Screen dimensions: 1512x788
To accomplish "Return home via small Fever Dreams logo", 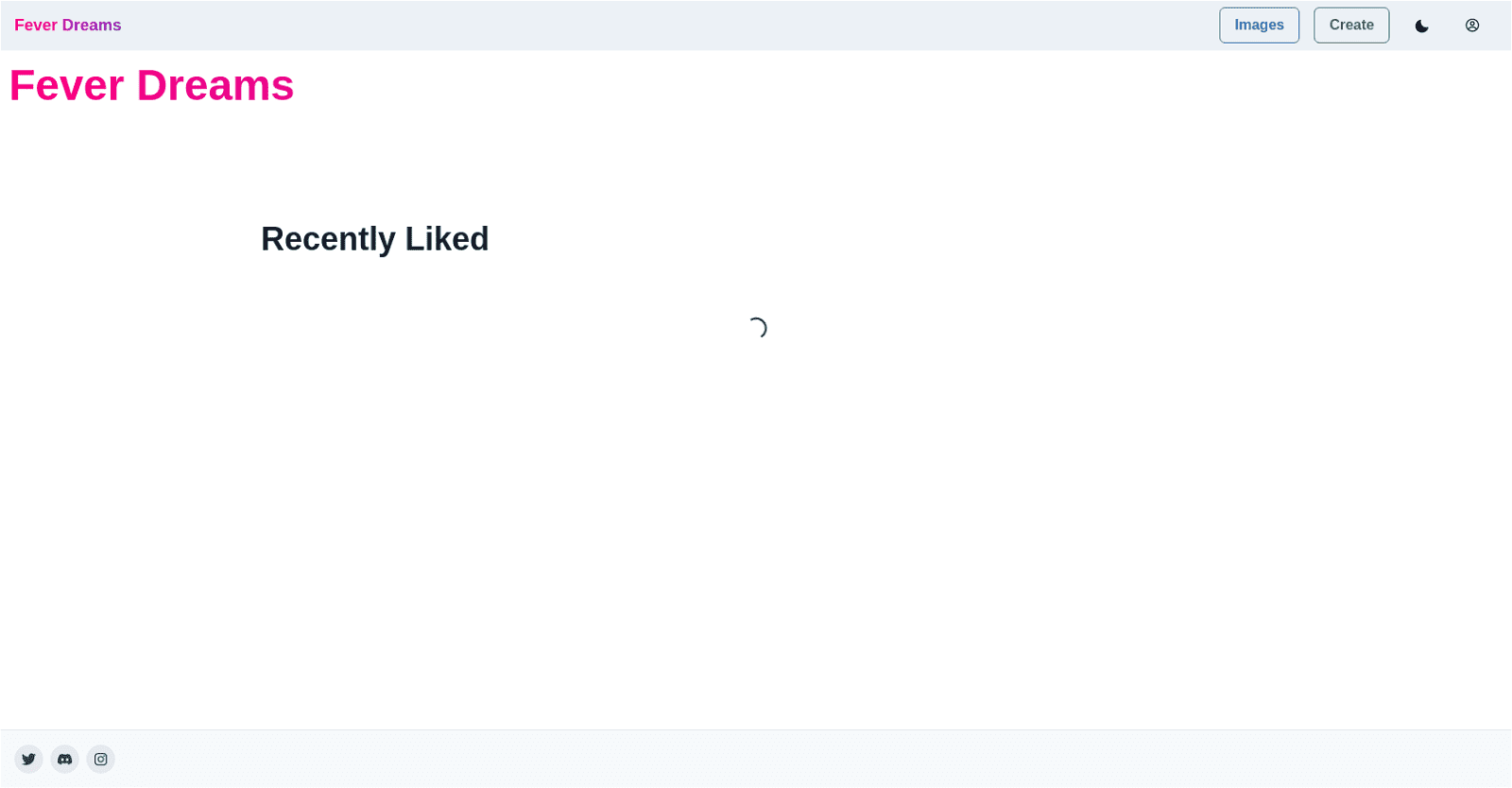I will (68, 26).
